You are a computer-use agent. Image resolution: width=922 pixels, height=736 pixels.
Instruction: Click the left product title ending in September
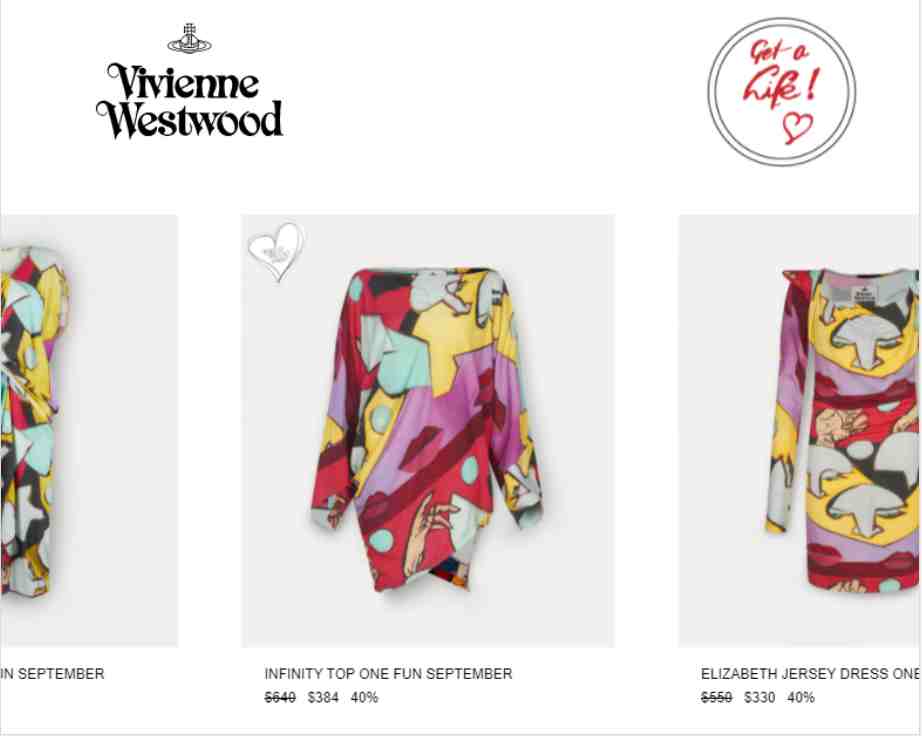[x=52, y=674]
